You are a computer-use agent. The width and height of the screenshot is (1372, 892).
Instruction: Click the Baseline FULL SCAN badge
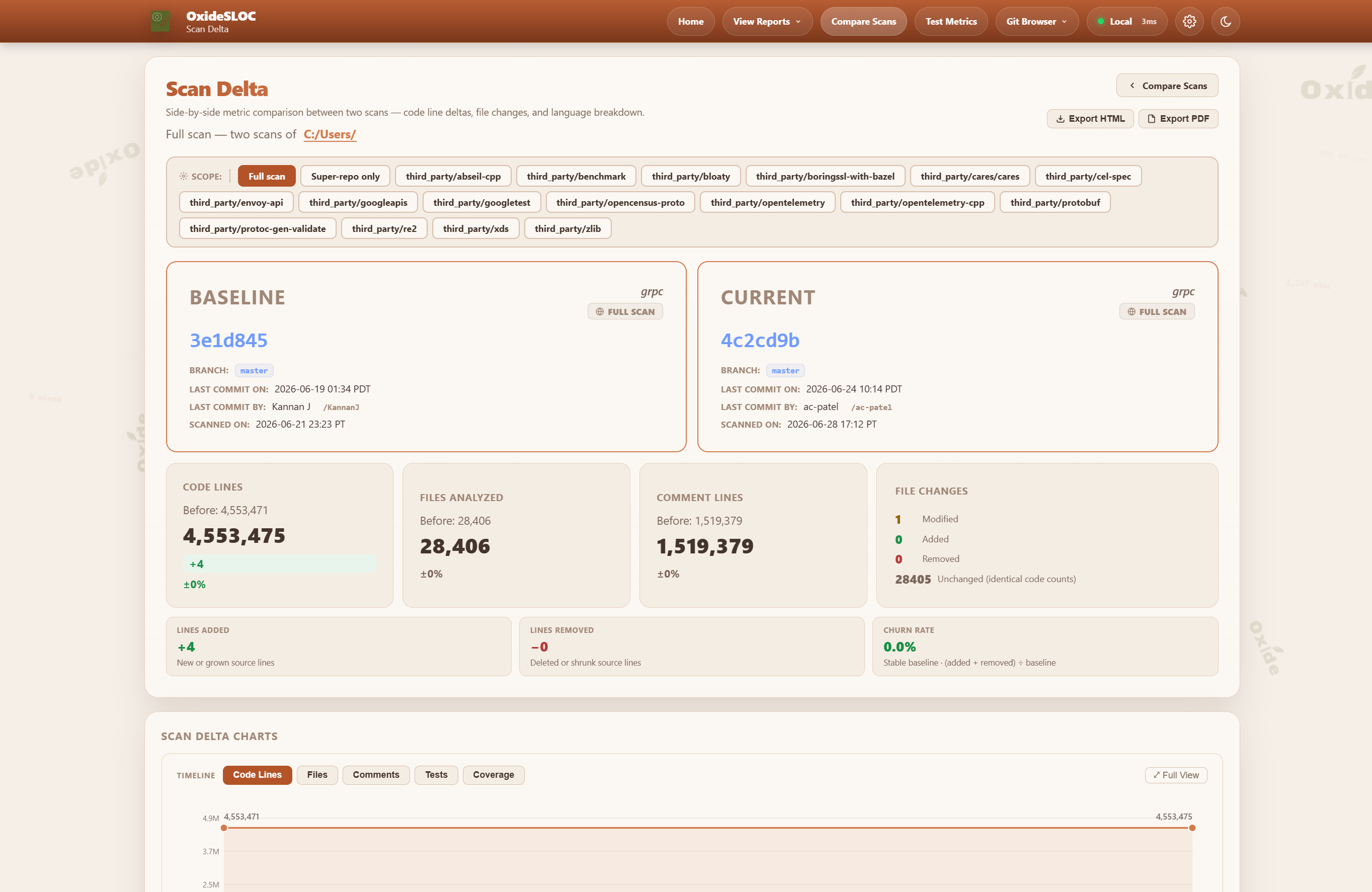(x=625, y=312)
